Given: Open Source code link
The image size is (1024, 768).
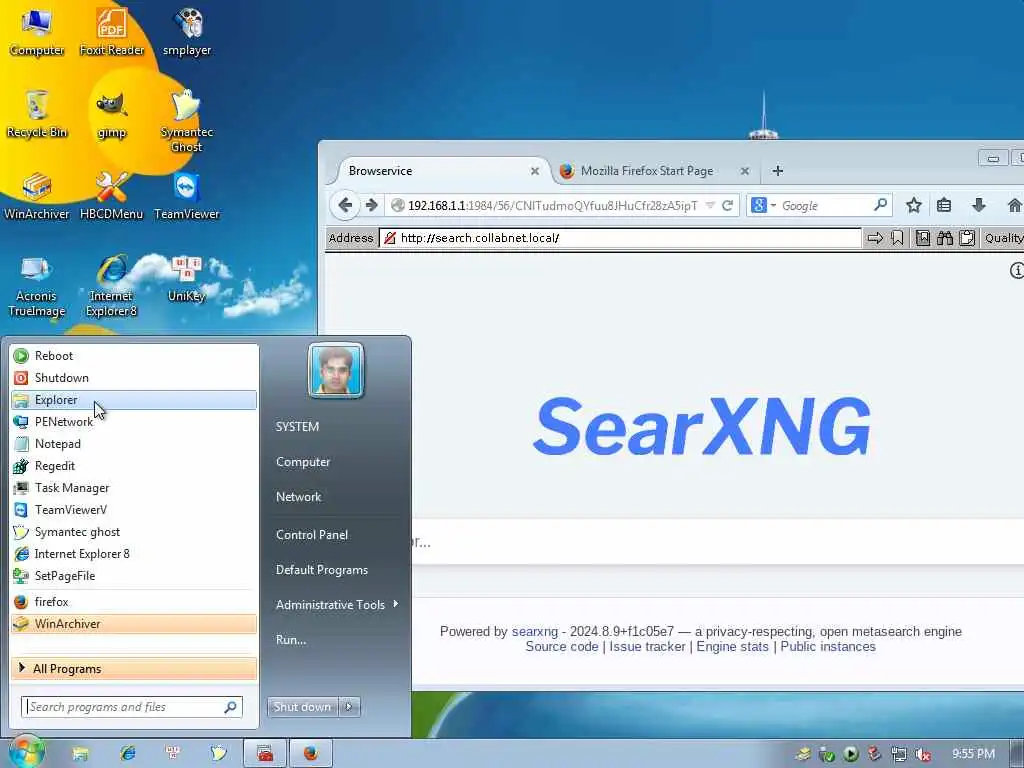Looking at the screenshot, I should point(562,647).
